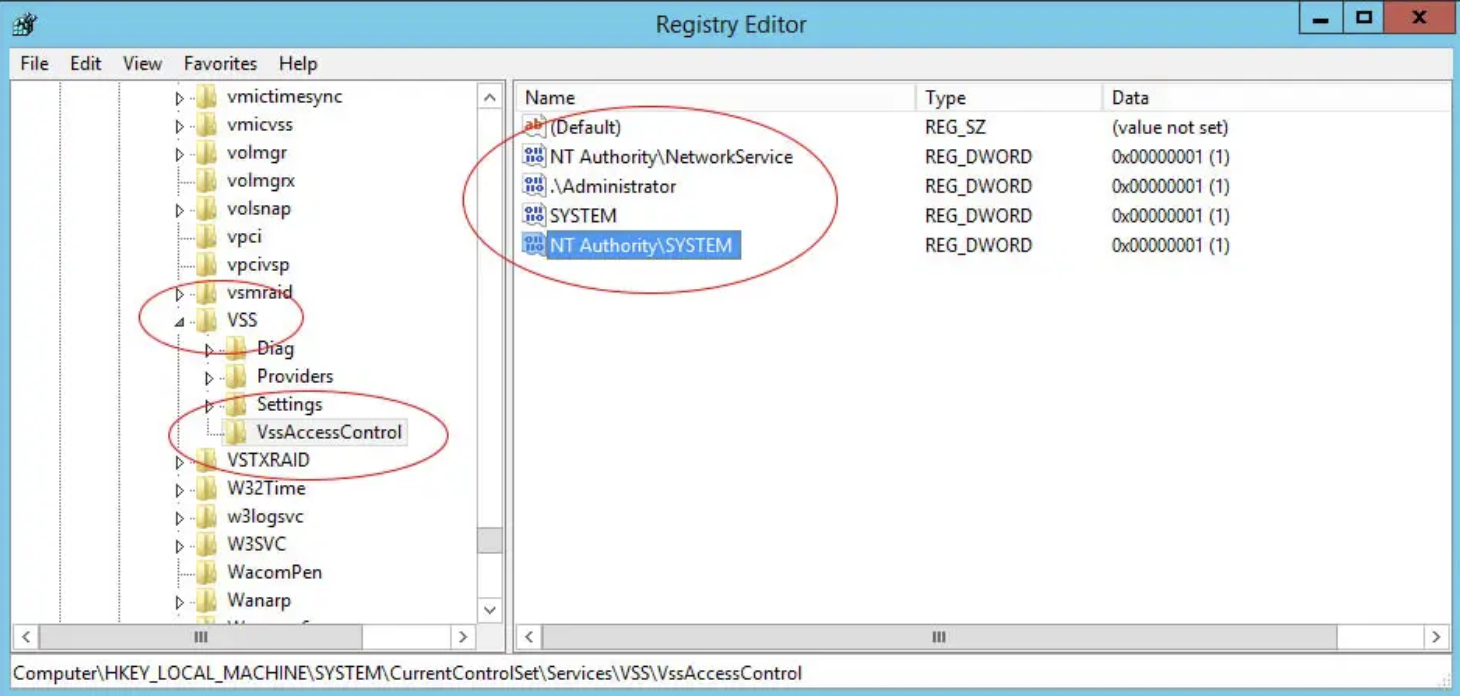Expand the vmicvss key

pyautogui.click(x=180, y=126)
